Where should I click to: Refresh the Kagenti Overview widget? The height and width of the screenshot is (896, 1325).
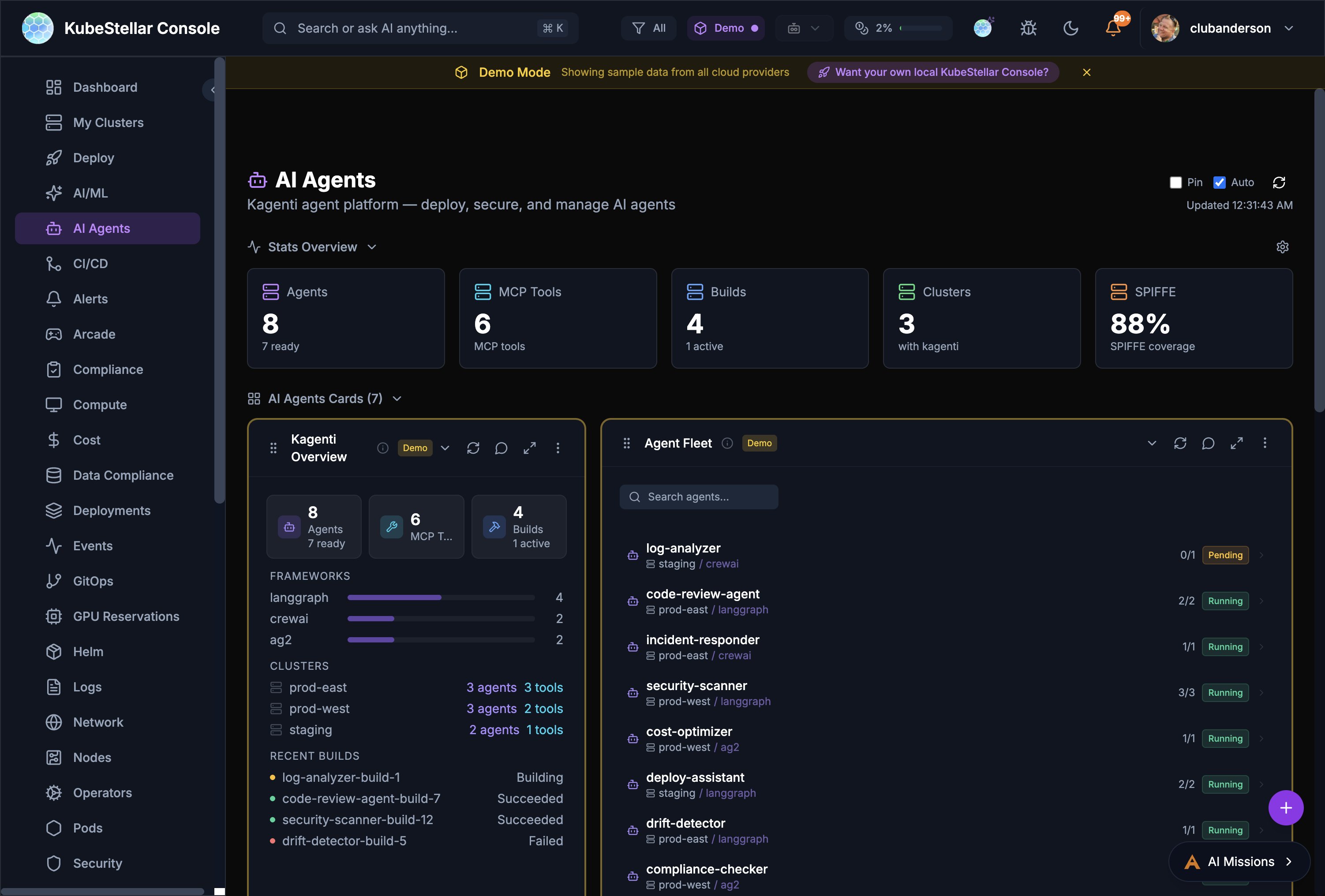tap(473, 448)
